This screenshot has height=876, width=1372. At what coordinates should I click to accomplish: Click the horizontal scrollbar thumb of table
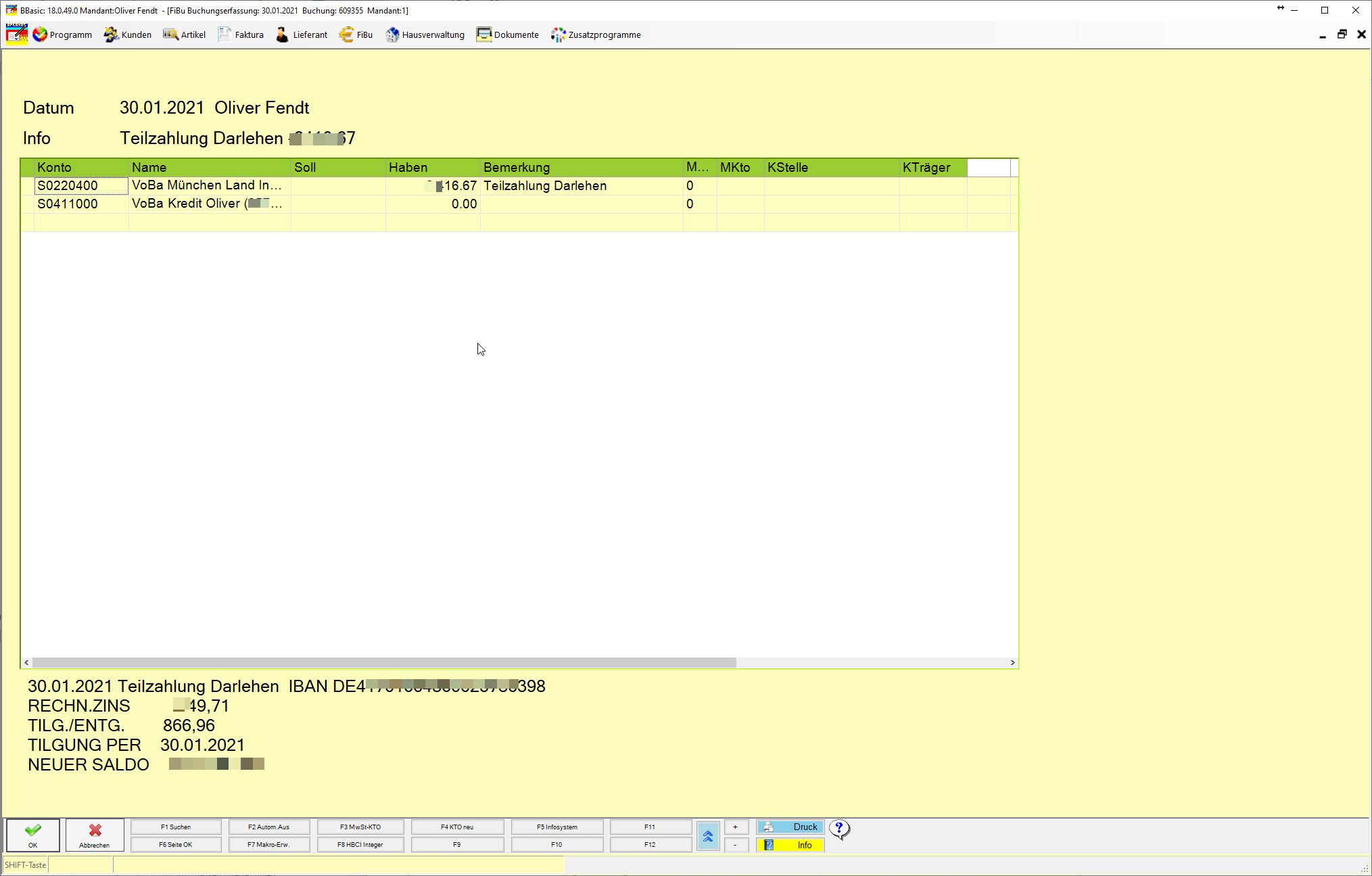pyautogui.click(x=384, y=662)
